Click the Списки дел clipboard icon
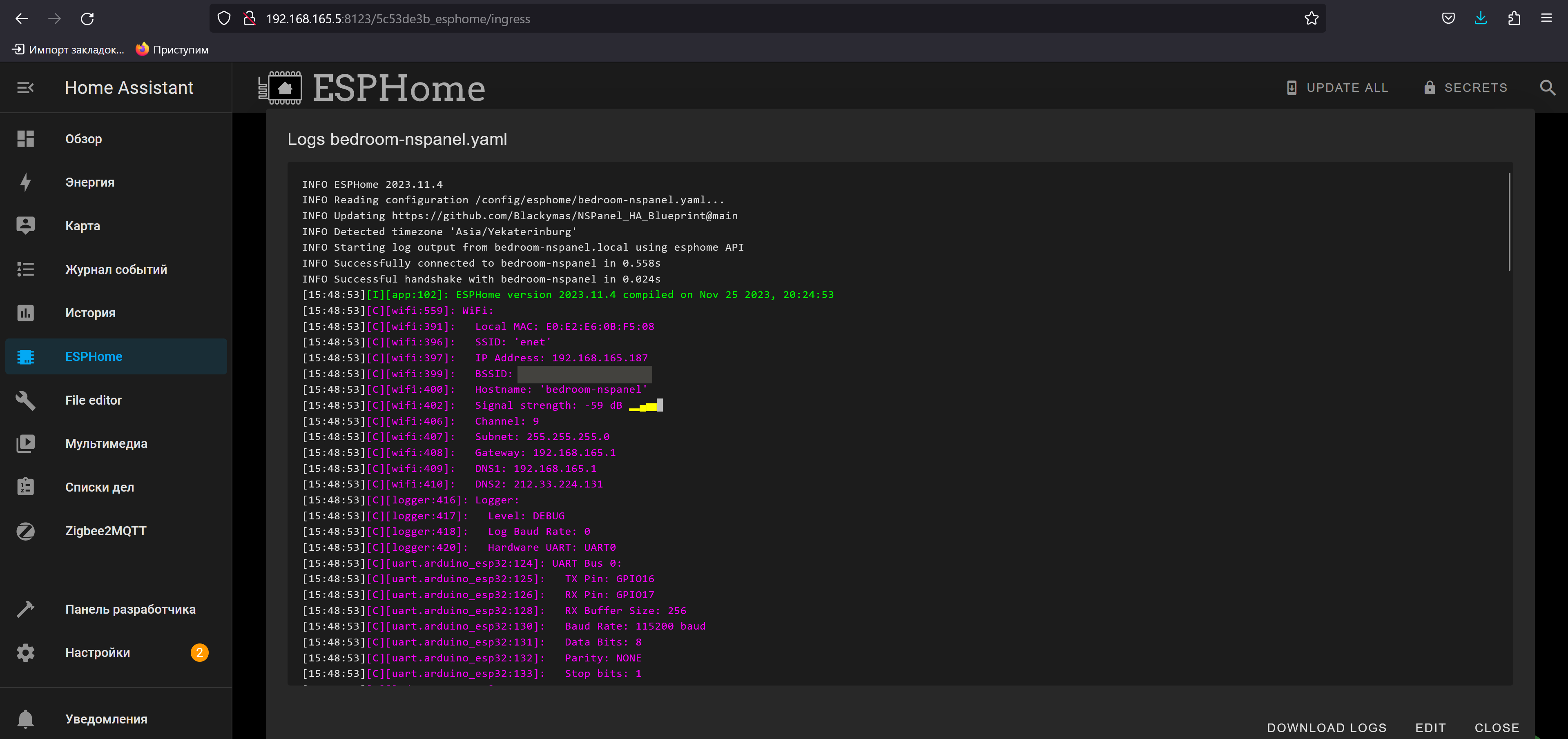 [x=26, y=487]
